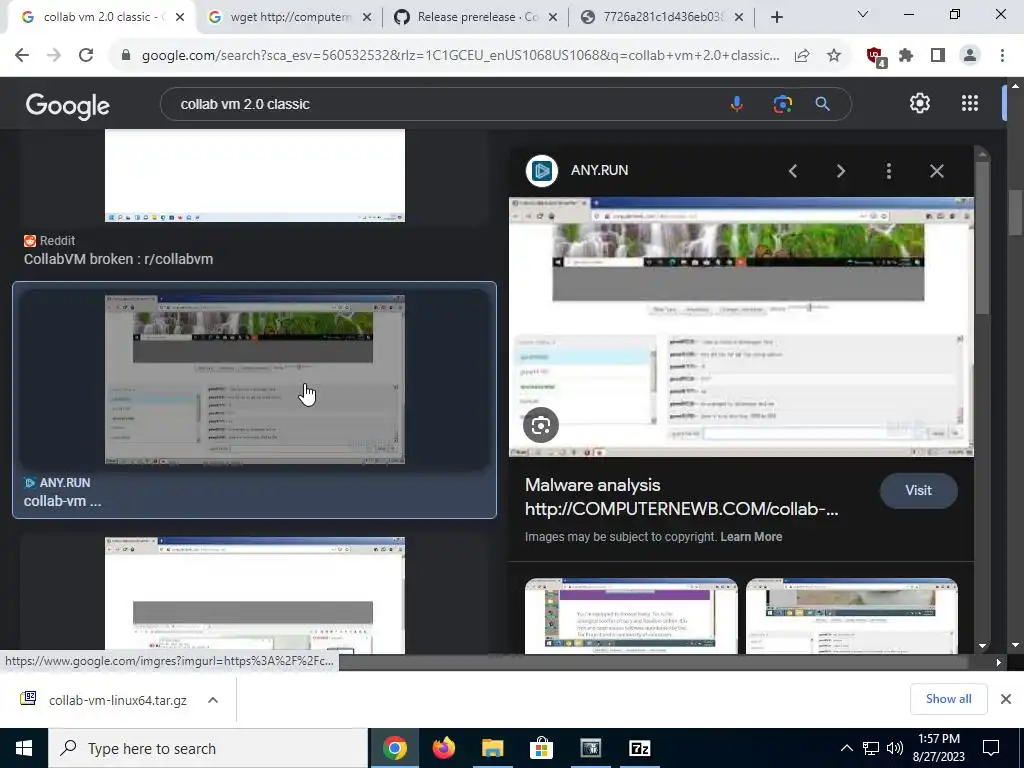Open the Reddit result thumbnail
The height and width of the screenshot is (768, 1024).
coord(255,175)
